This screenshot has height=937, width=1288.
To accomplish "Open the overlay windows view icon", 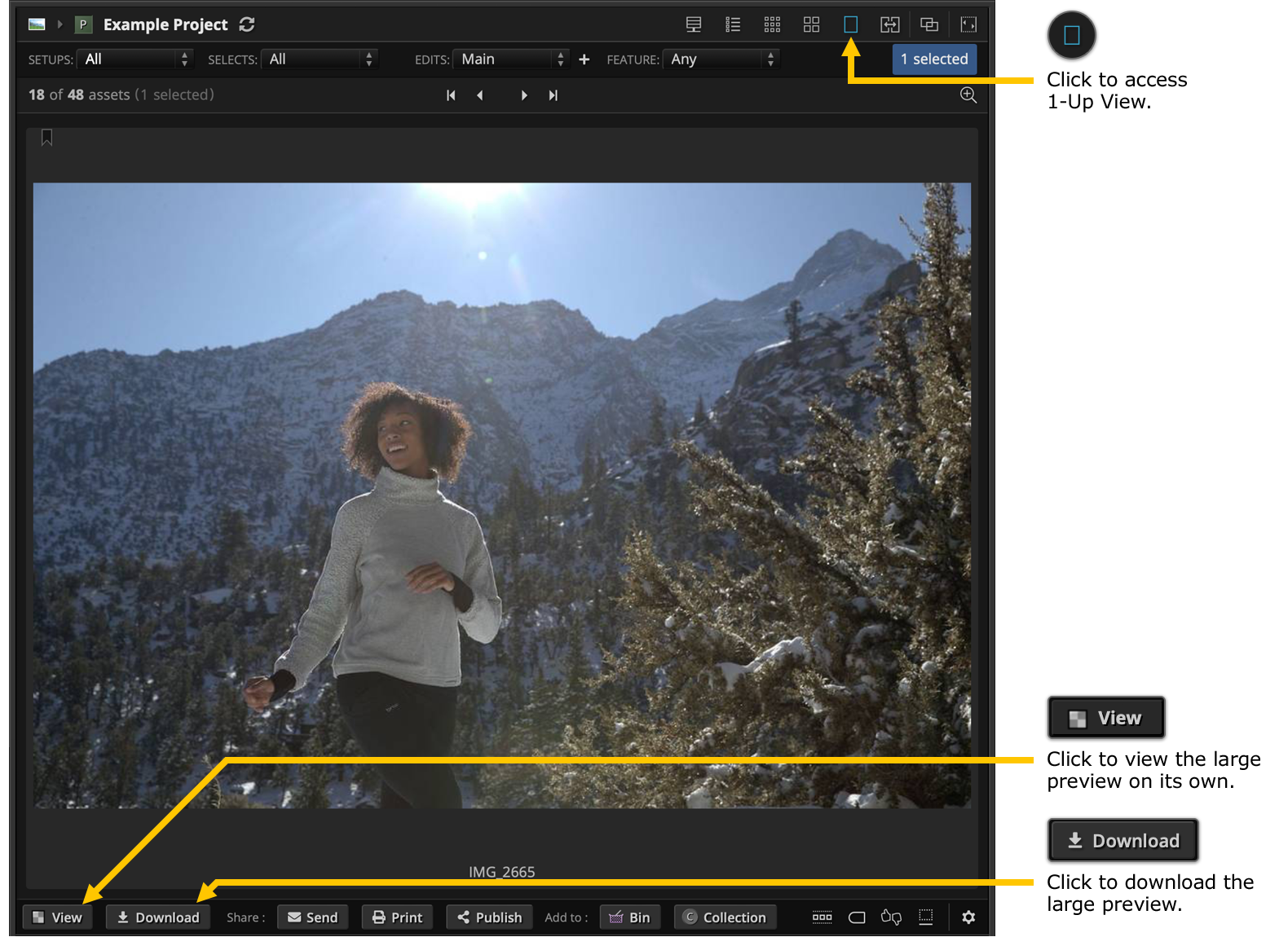I will click(929, 24).
